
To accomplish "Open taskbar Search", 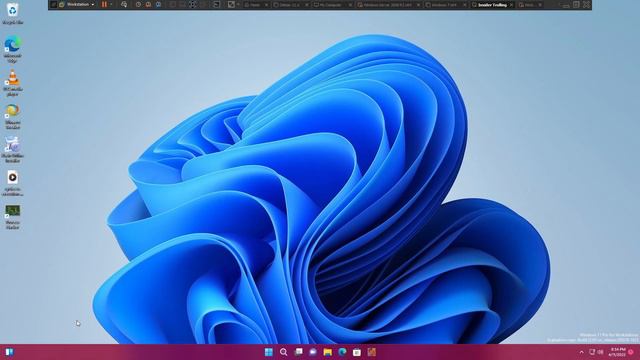I will (x=283, y=352).
